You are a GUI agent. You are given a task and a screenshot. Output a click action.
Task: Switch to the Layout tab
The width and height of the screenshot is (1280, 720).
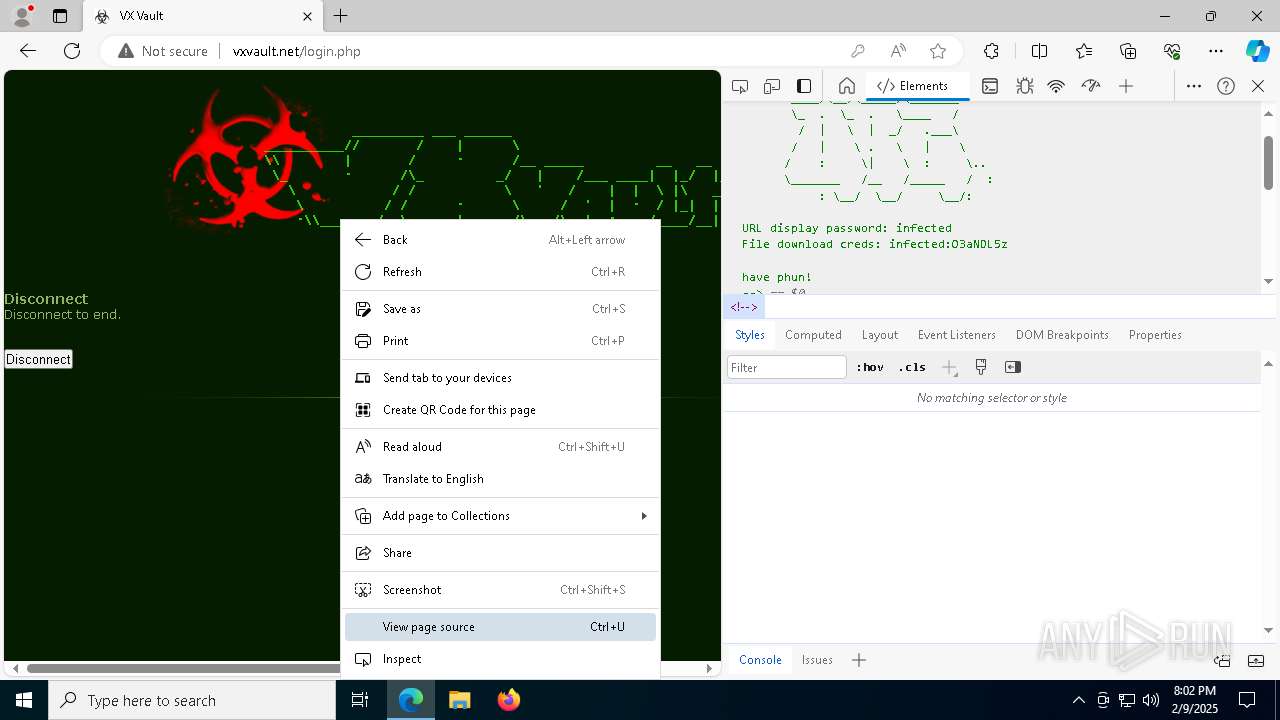[x=880, y=335]
